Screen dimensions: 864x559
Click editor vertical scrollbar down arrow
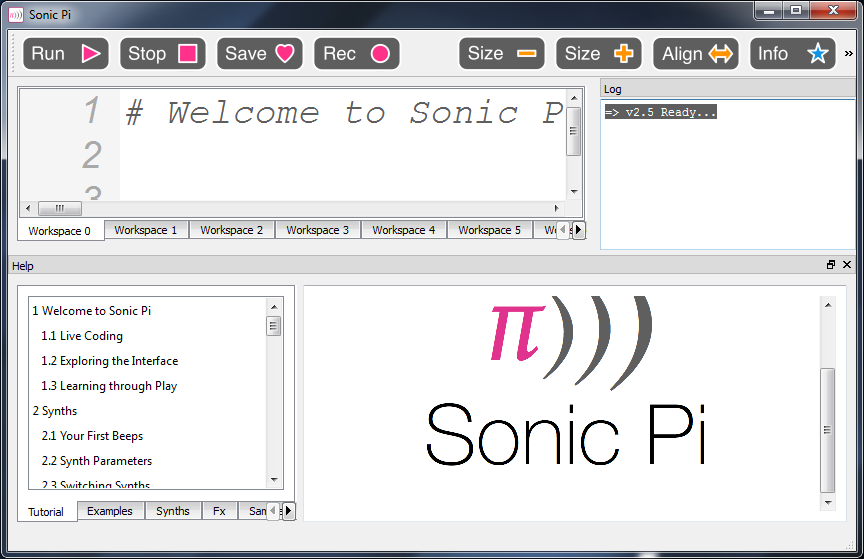pos(574,191)
